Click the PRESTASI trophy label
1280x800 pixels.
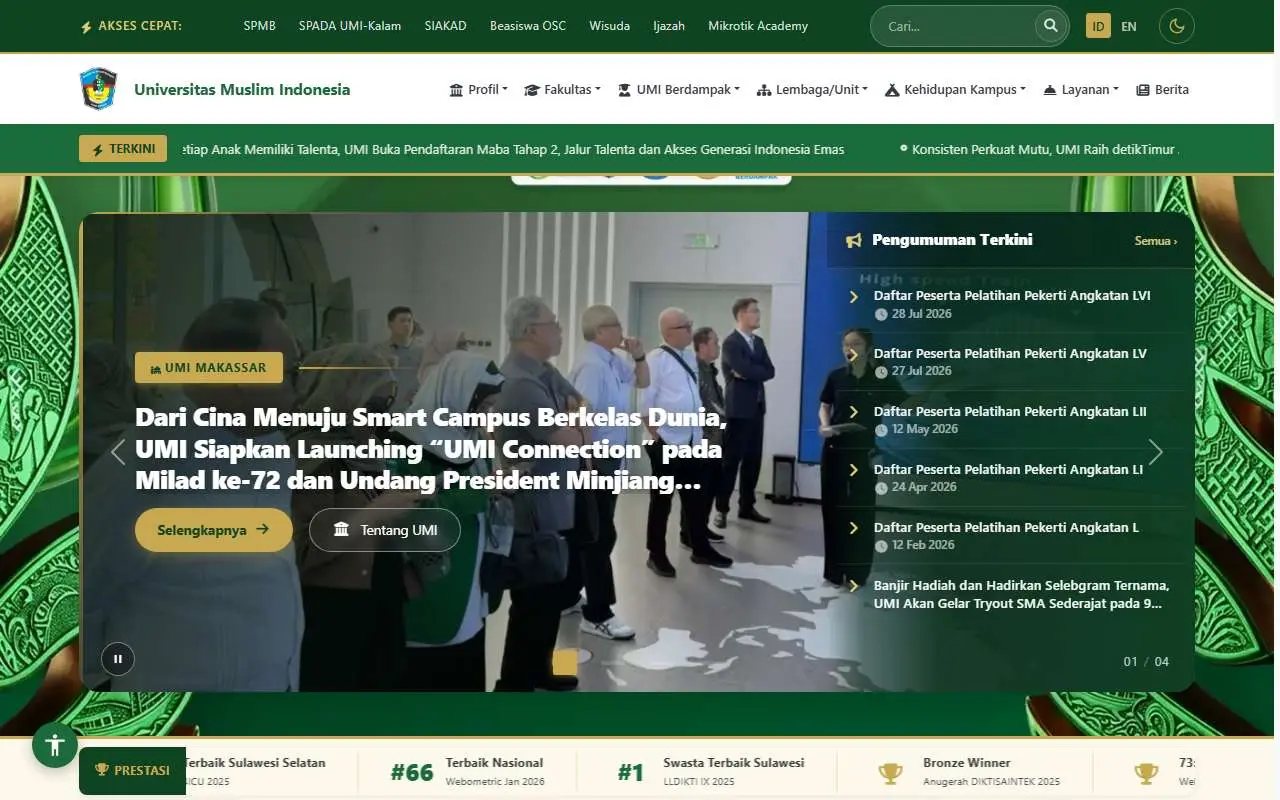(132, 770)
